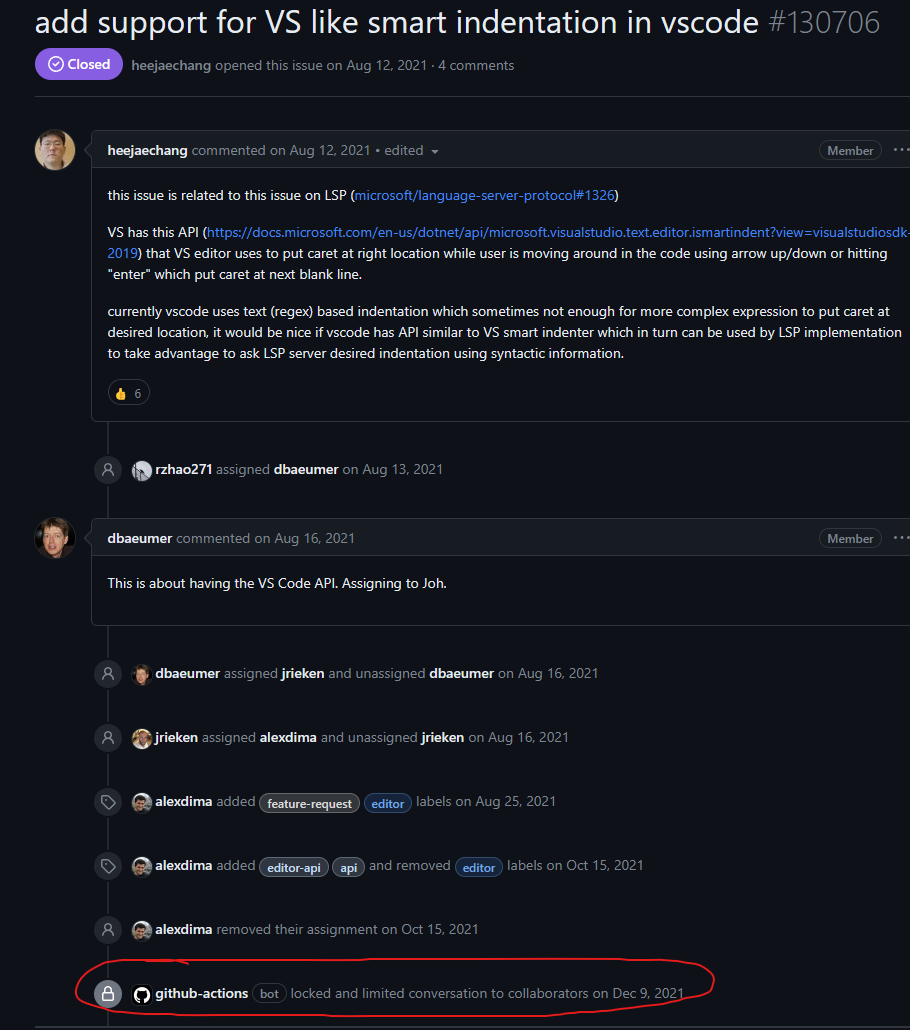This screenshot has height=1030, width=910.
Task: Open heejaechang's username link
Action: (147, 149)
